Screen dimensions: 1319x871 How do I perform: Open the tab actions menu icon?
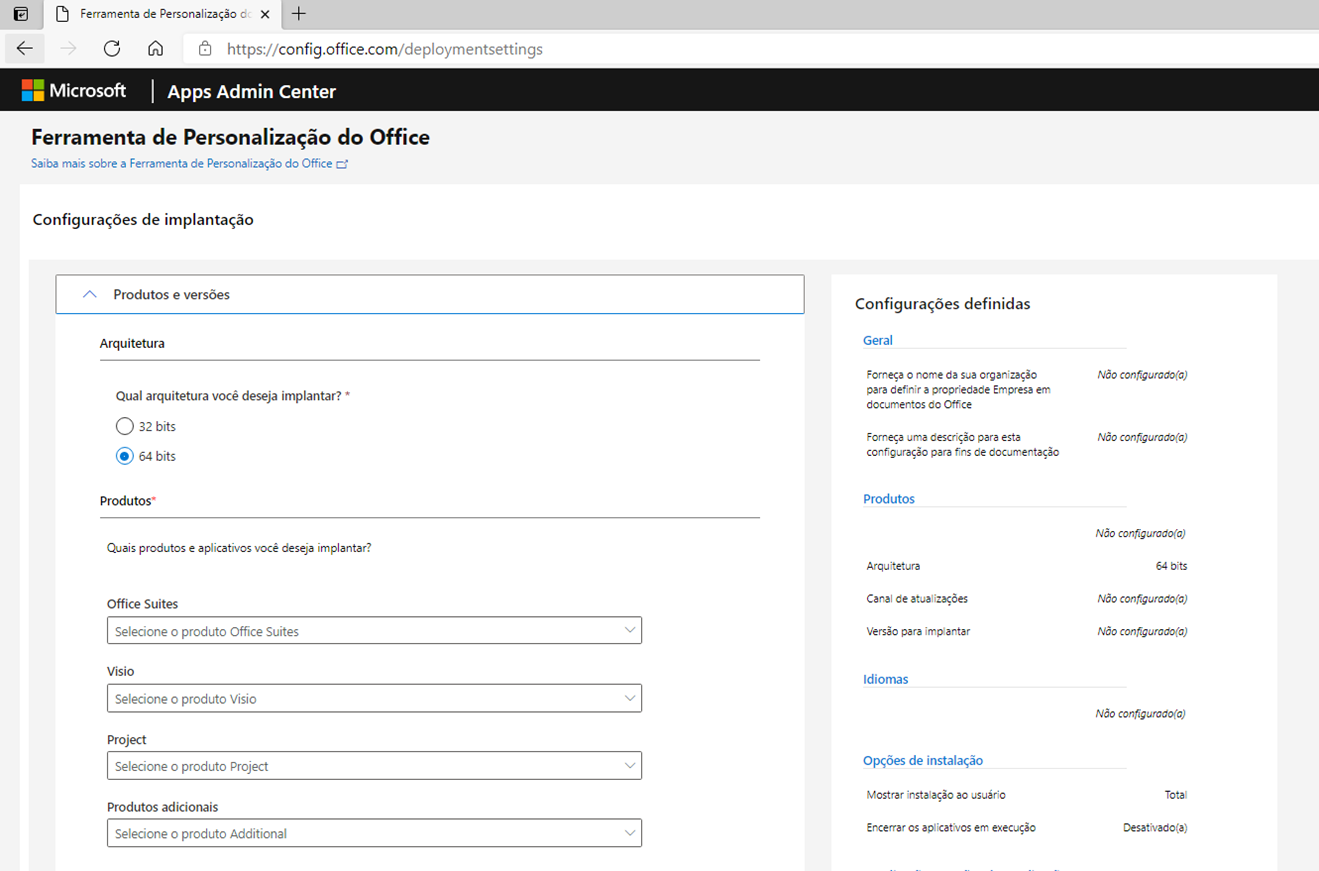20,14
